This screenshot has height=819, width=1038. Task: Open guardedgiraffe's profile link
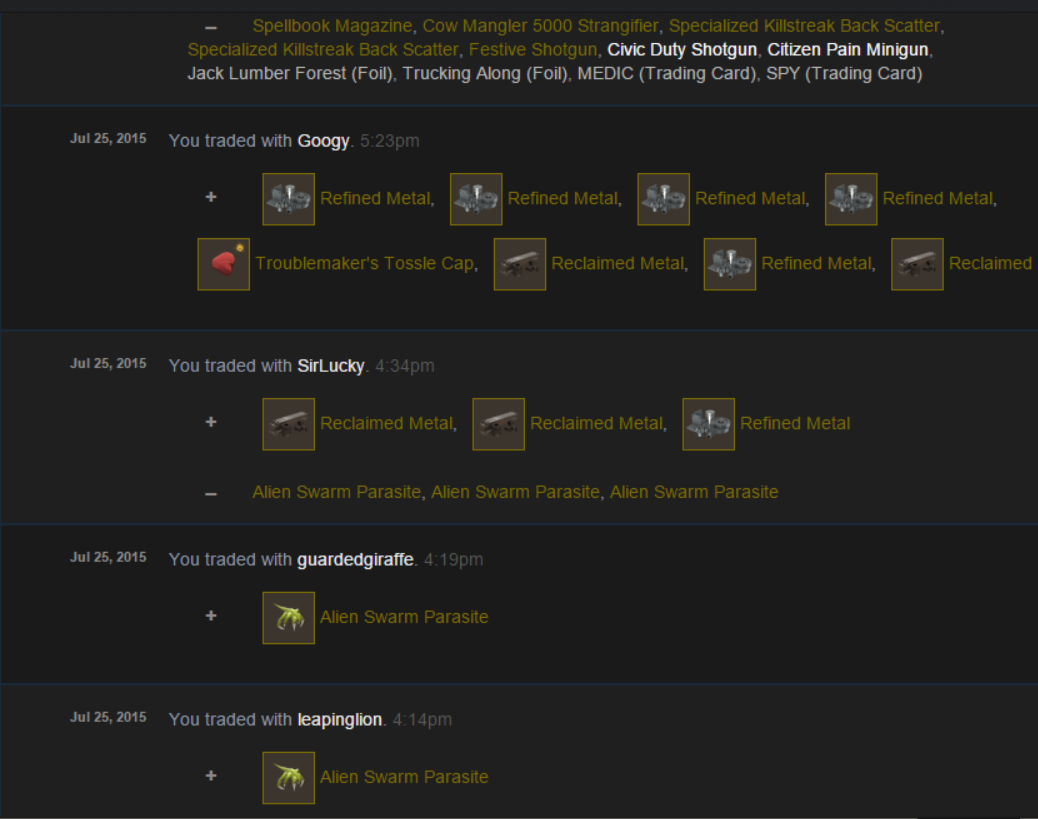(x=355, y=560)
